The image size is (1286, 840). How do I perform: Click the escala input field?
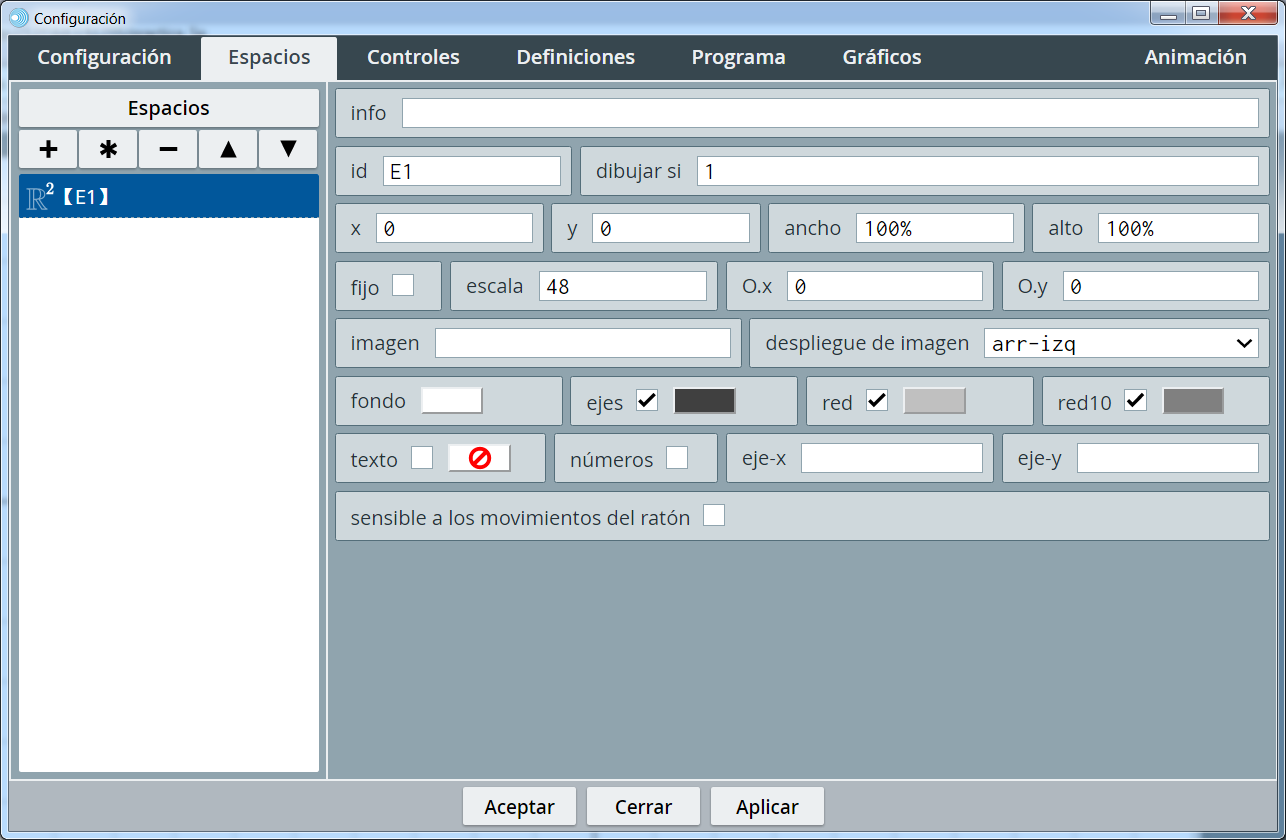coord(622,286)
